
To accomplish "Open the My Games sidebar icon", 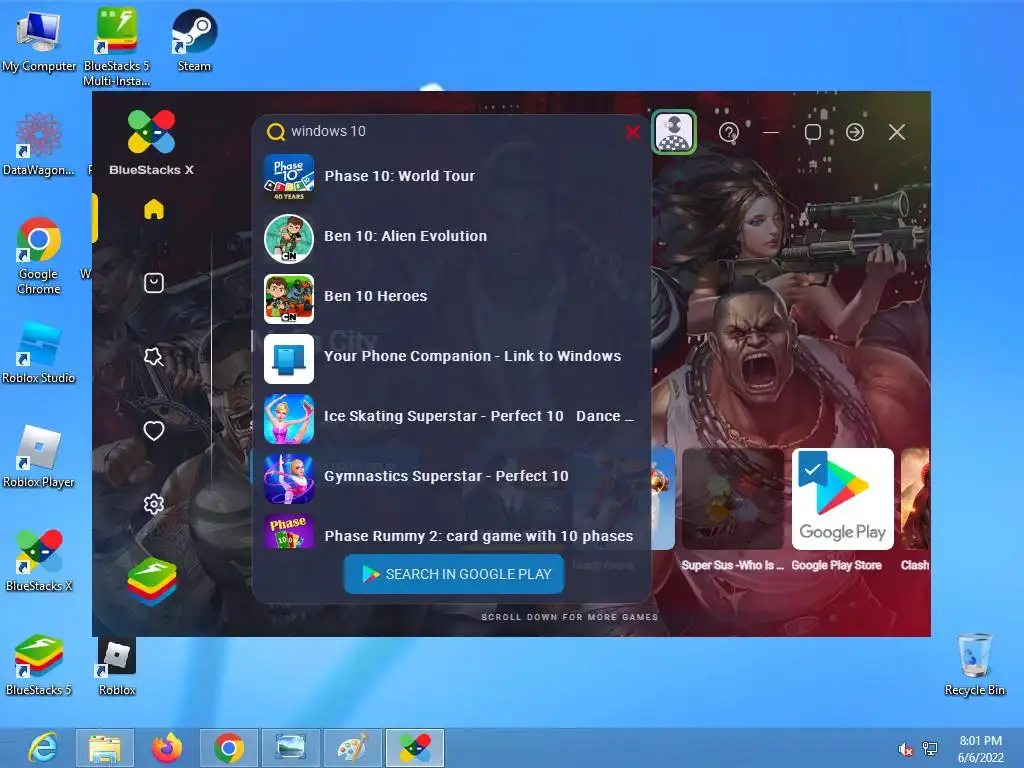I will click(153, 283).
